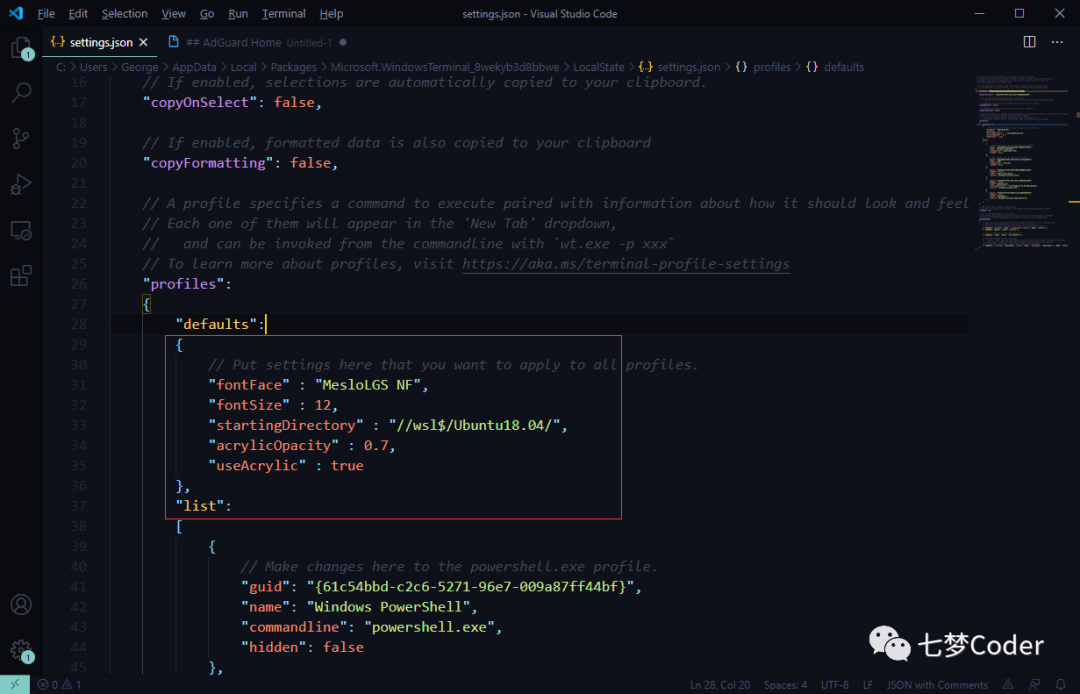This screenshot has width=1080, height=694.
Task: Click Microsoft.WindowsTerminal breadcrumb segment
Action: pyautogui.click(x=445, y=67)
